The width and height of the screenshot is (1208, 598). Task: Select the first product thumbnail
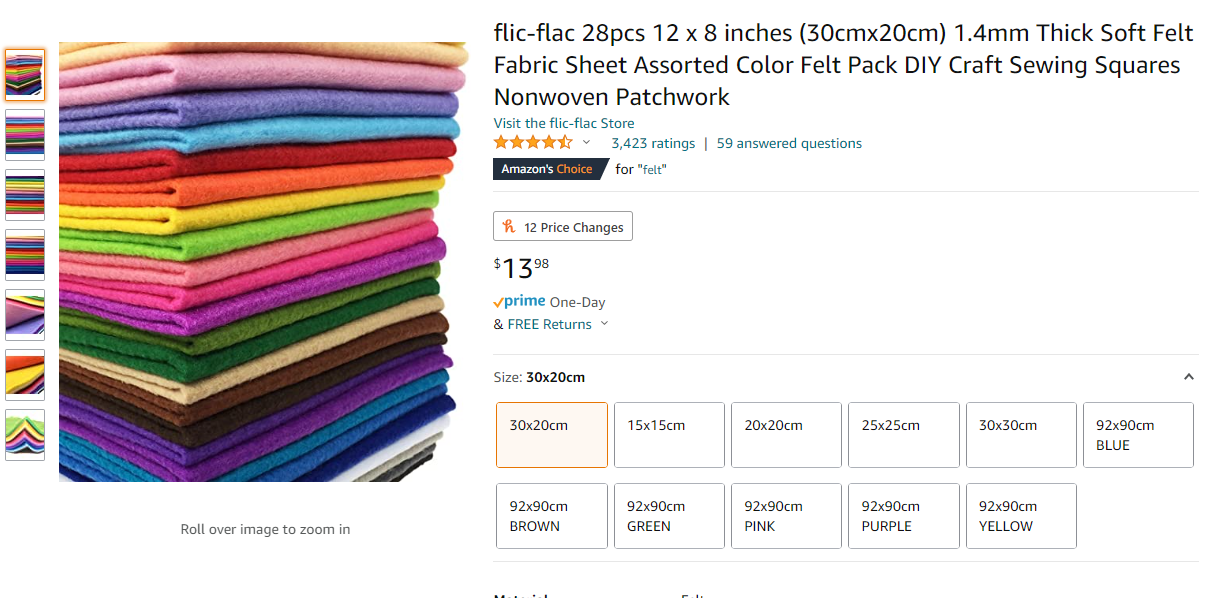[24, 74]
